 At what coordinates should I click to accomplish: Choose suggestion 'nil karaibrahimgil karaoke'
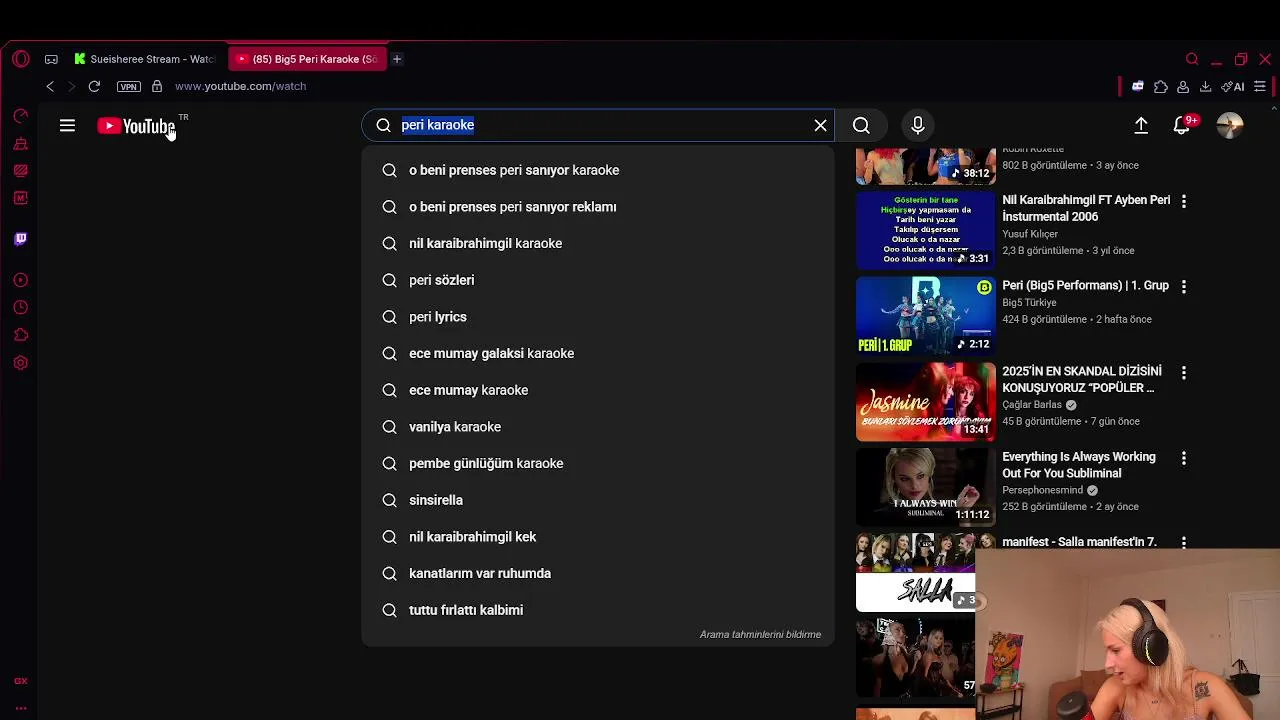click(598, 243)
